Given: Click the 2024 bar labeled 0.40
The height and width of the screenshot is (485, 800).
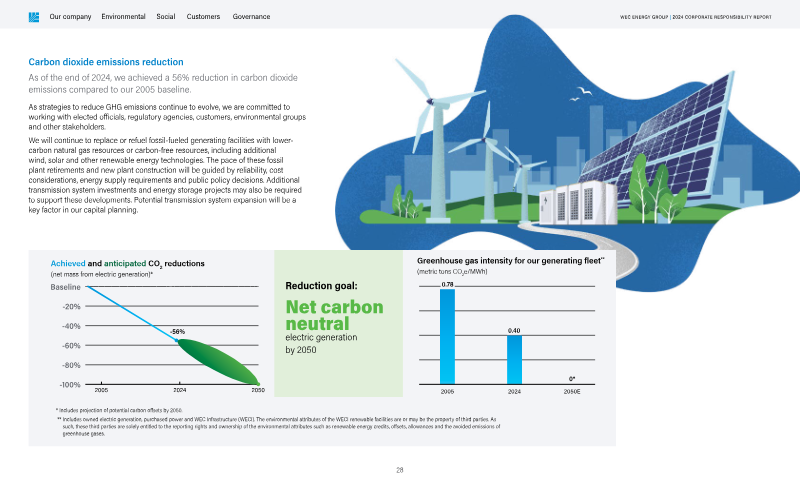Looking at the screenshot, I should 514,359.
